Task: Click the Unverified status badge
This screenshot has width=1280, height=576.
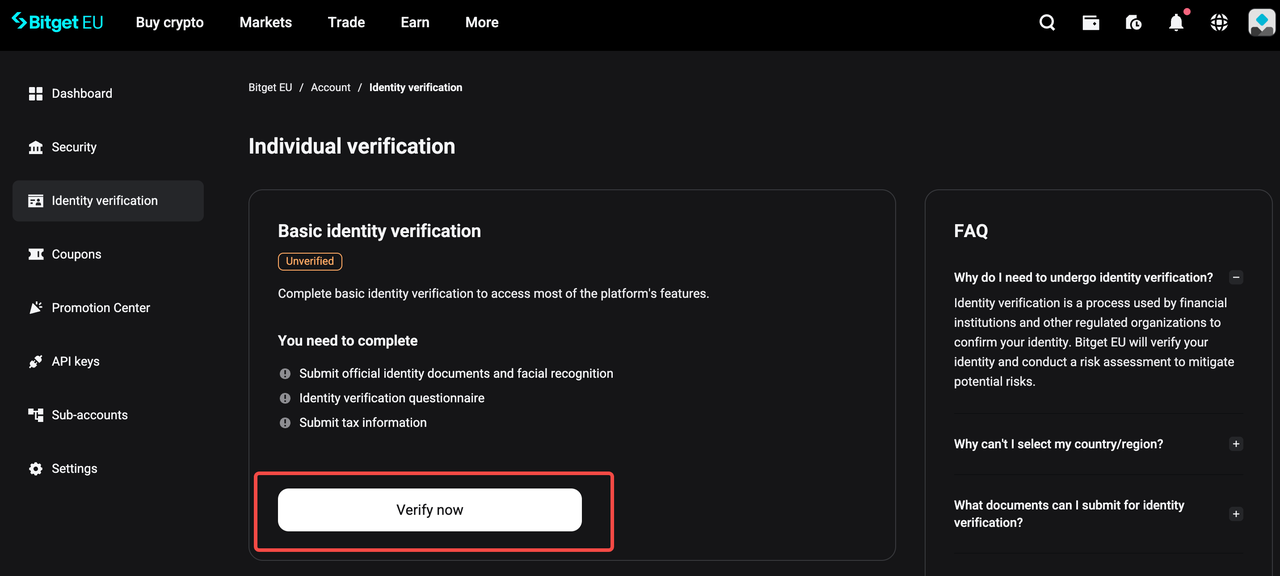Action: point(310,261)
